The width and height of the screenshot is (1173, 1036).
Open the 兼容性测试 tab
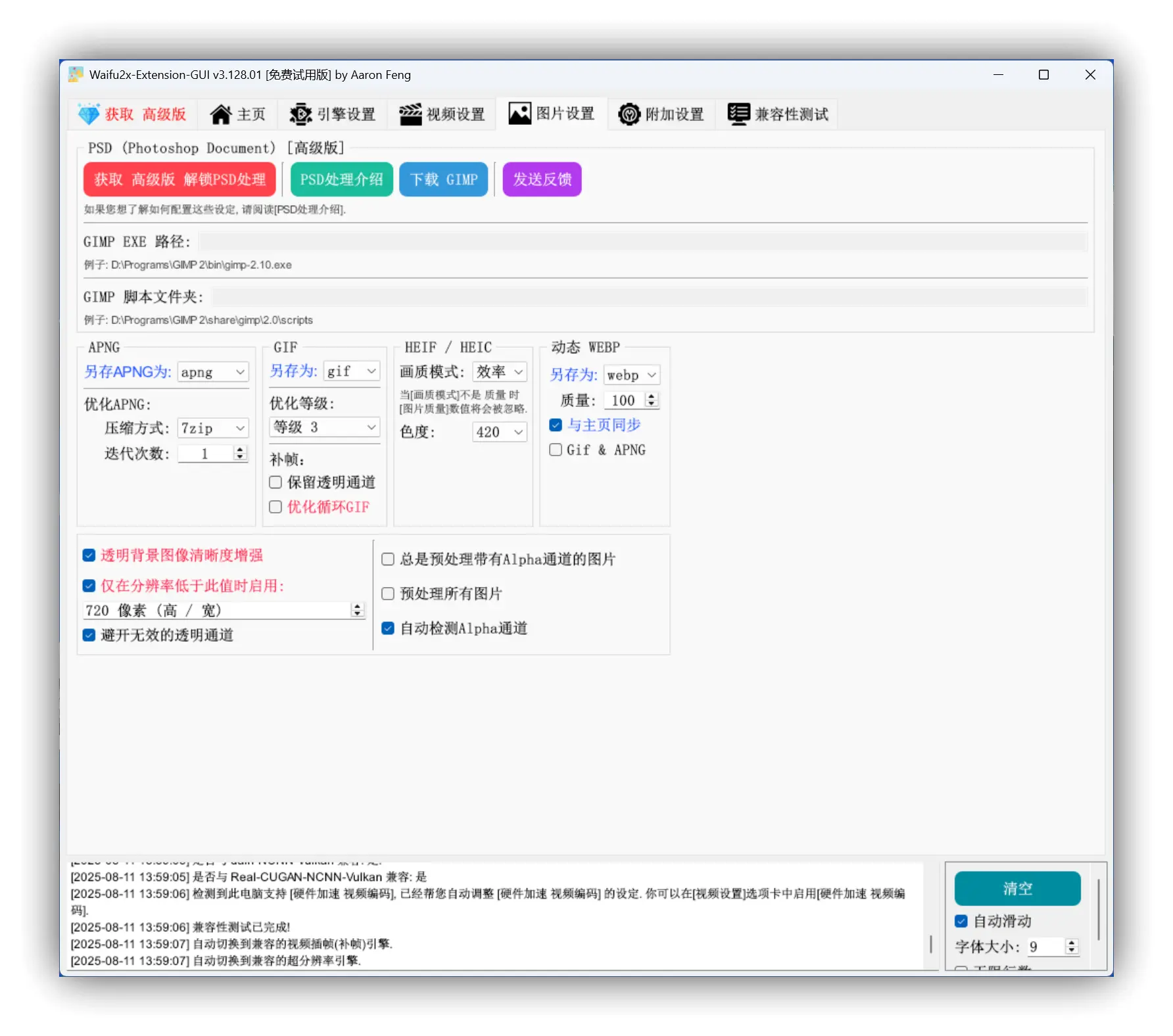[778, 114]
